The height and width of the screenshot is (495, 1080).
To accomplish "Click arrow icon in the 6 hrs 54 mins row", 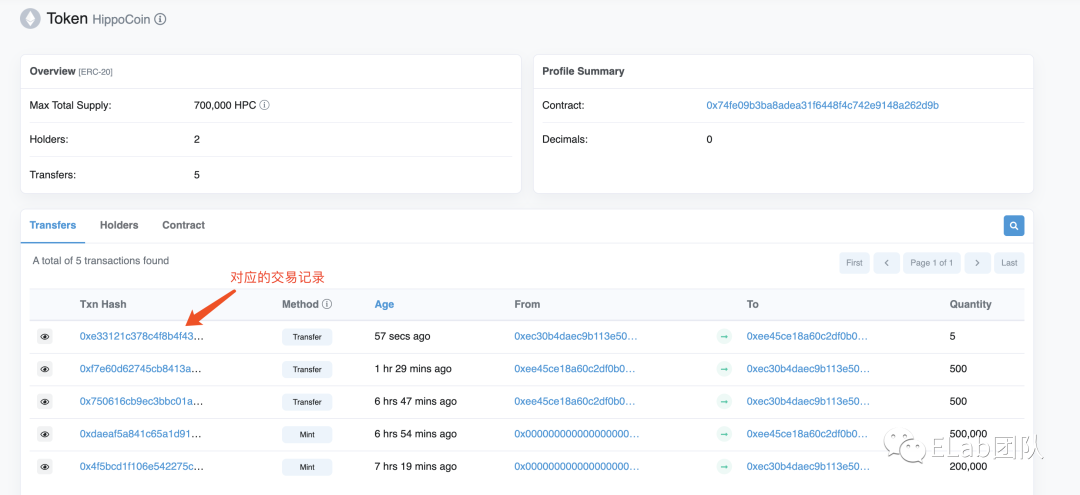I will click(724, 434).
